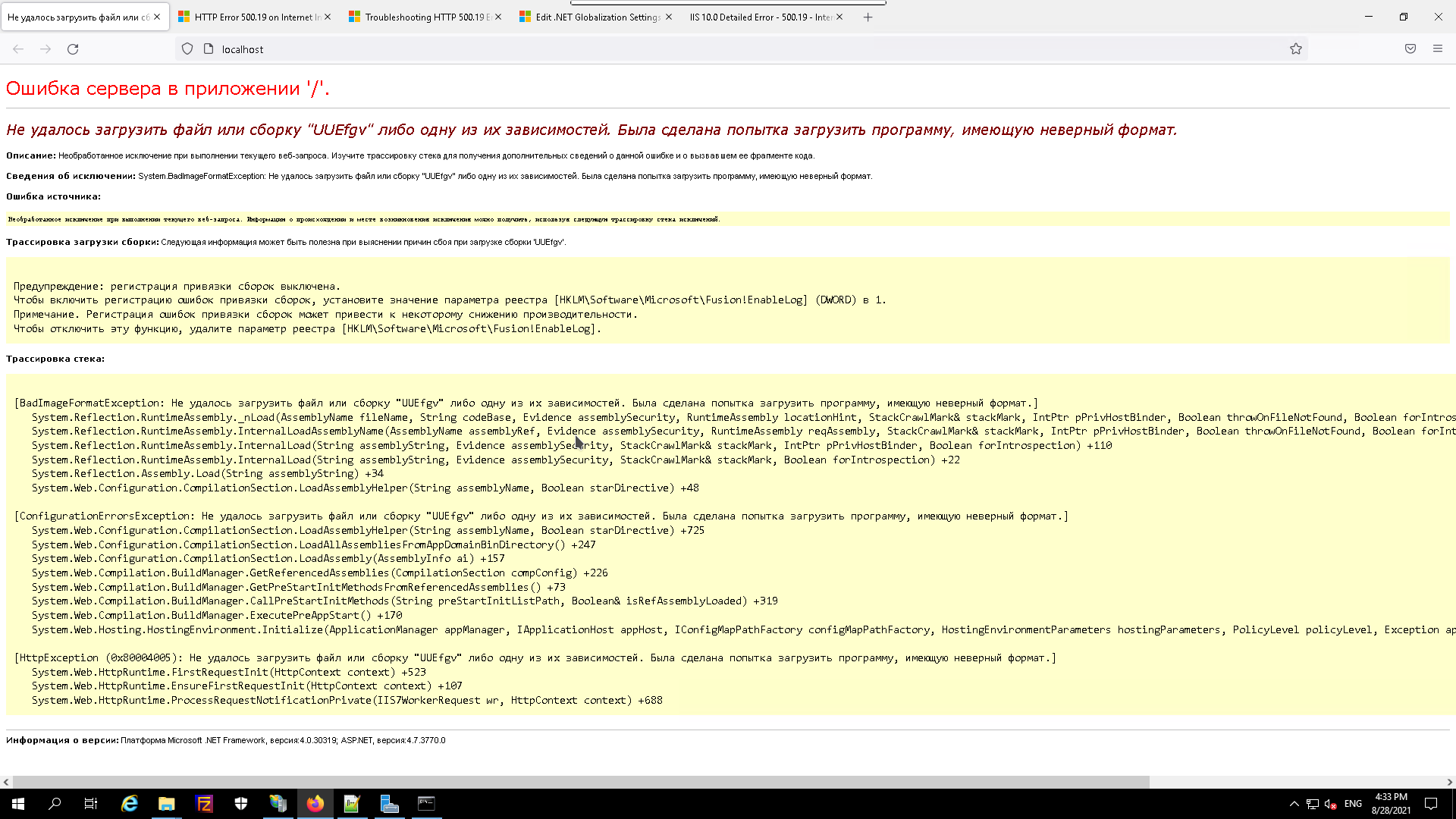The image size is (1456, 819).
Task: Click the site information page icon
Action: click(x=209, y=49)
